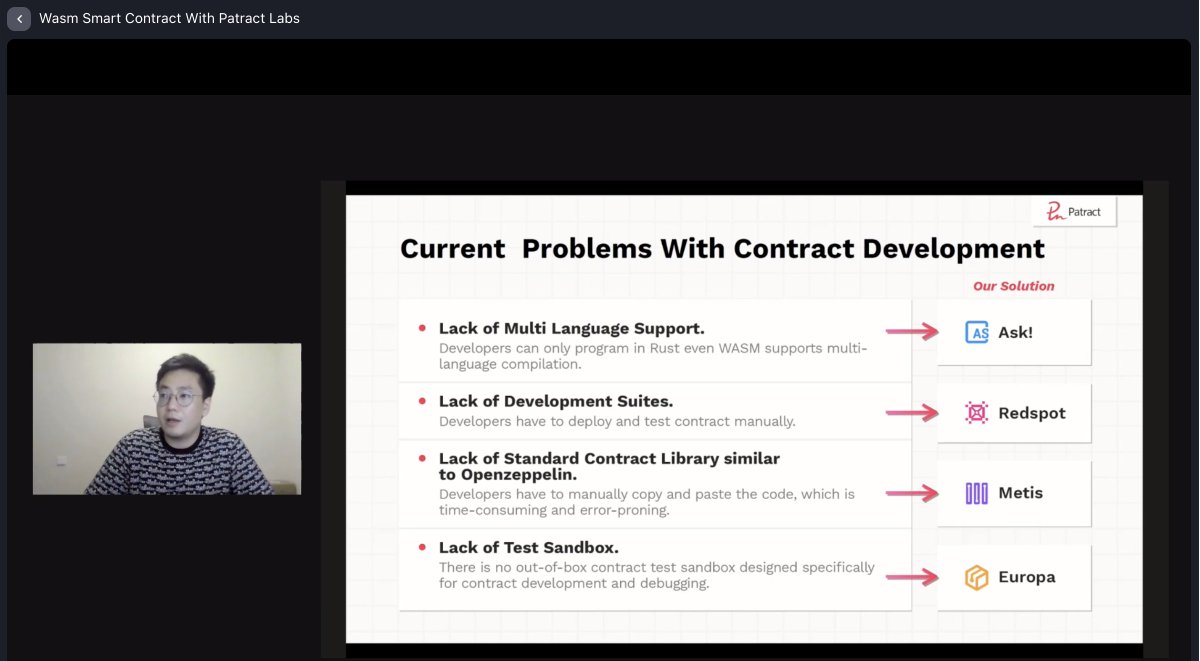
Task: Click 'Lack of Standard Contract Library' heading
Action: (609, 466)
